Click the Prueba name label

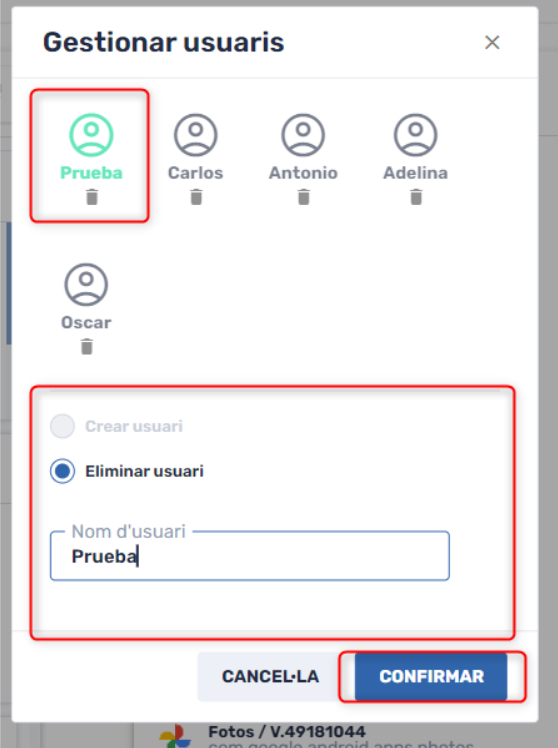tap(91, 173)
